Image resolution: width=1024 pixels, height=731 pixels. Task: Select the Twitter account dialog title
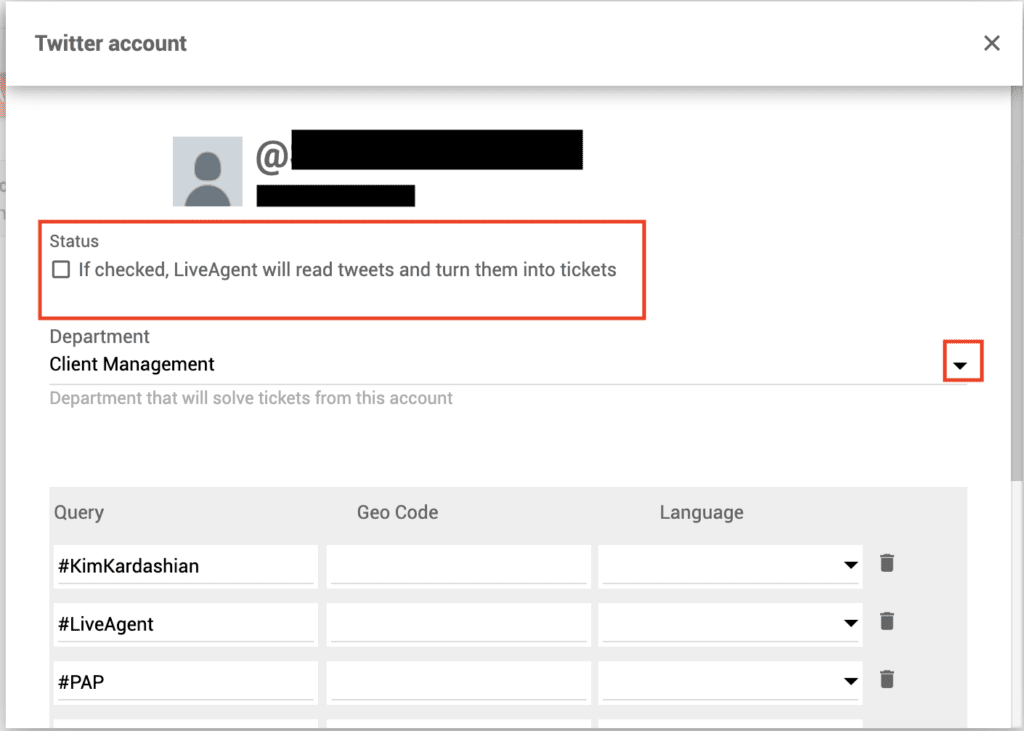pos(110,43)
